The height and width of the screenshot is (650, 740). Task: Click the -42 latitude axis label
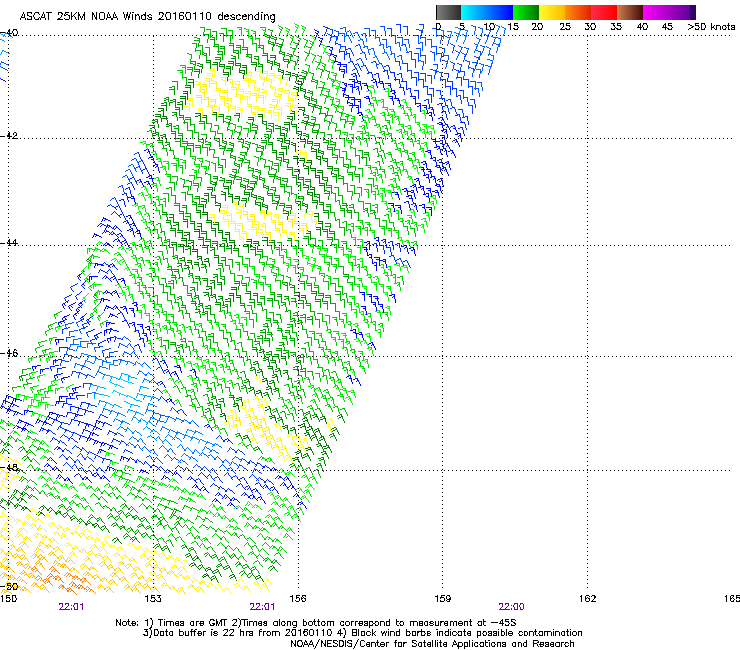click(x=9, y=135)
